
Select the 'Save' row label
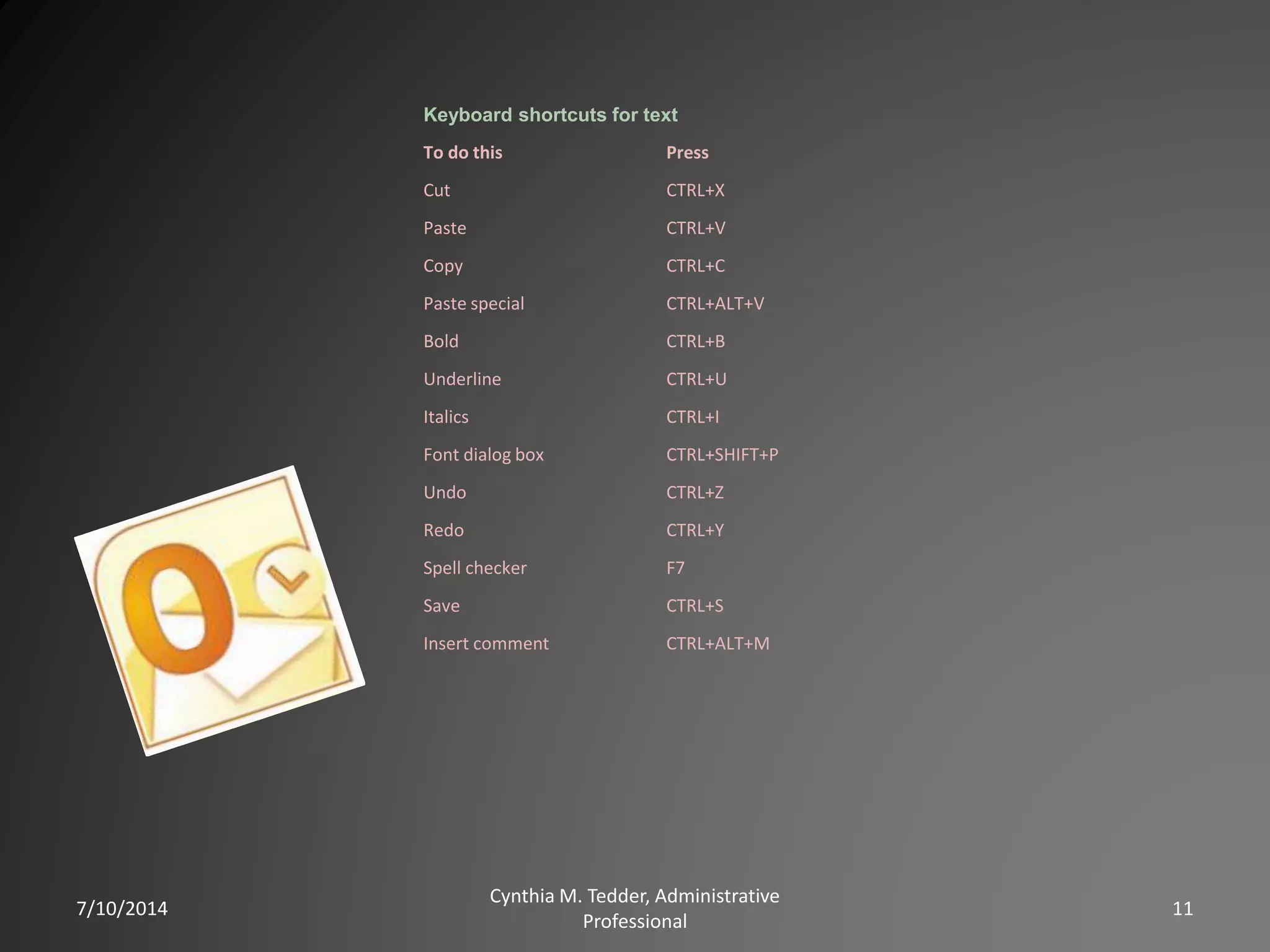tap(442, 606)
